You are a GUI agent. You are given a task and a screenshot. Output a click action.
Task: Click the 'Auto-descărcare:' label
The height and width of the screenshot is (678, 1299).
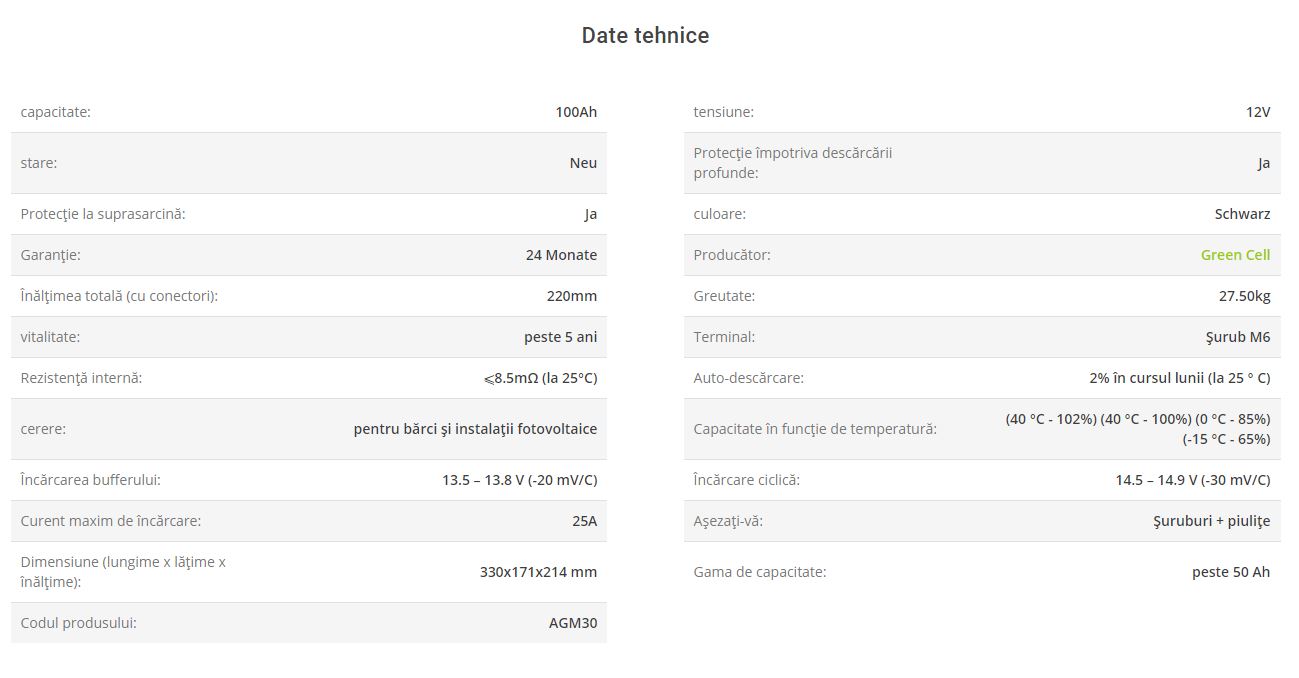748,378
